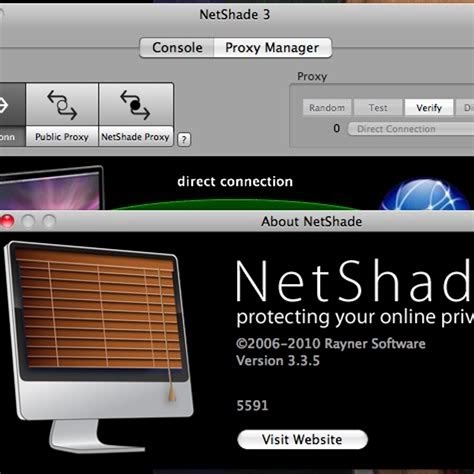This screenshot has height=474, width=474.
Task: Click the Test proxy button
Action: click(378, 108)
